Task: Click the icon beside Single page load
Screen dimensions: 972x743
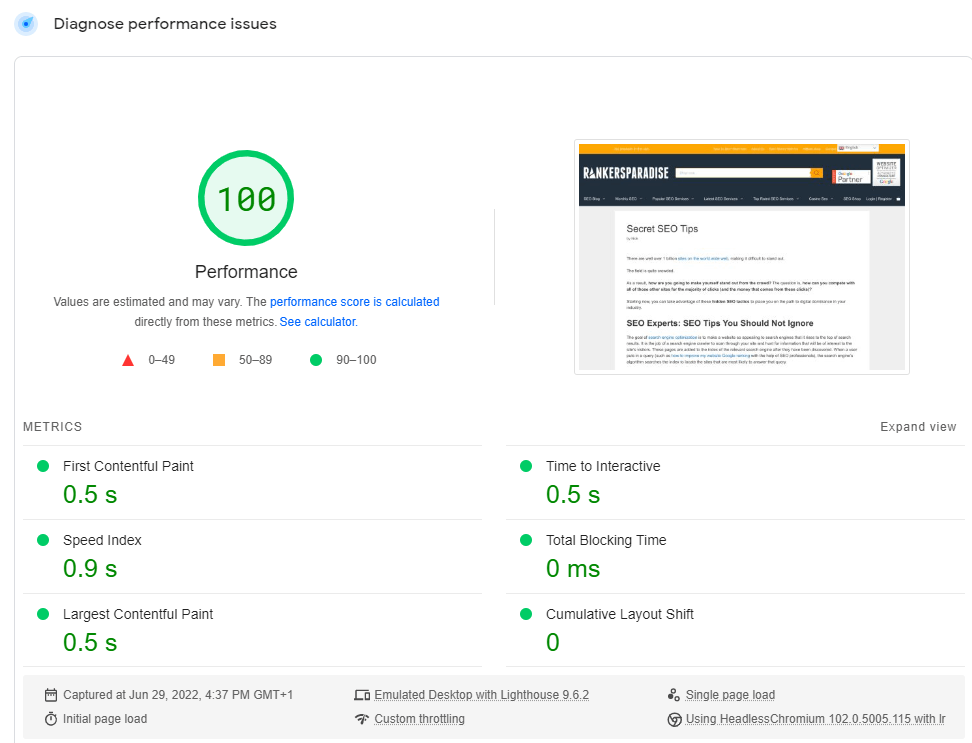Action: (674, 695)
